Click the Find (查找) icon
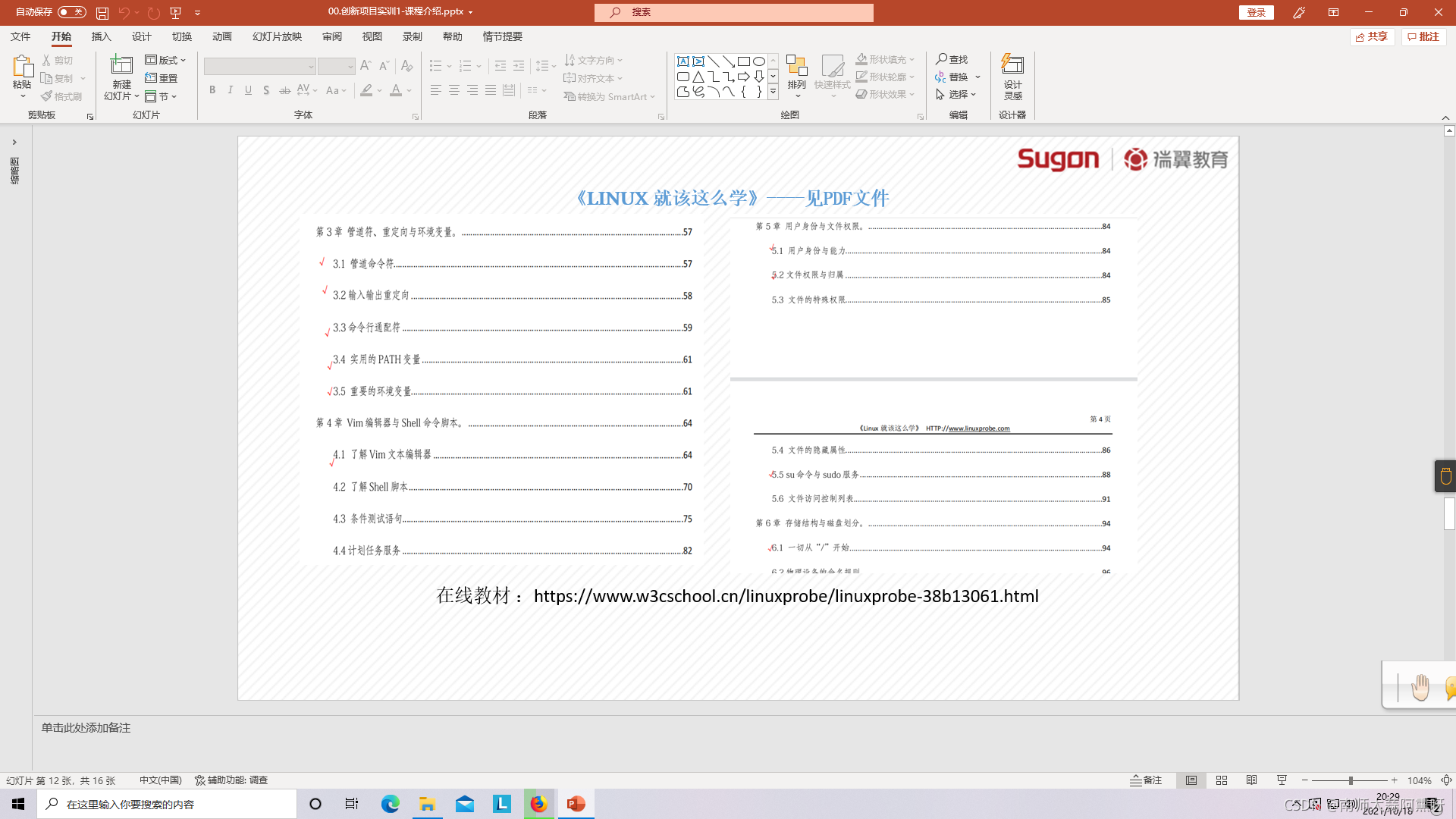Screen dimensions: 1456x819 pos(952,59)
